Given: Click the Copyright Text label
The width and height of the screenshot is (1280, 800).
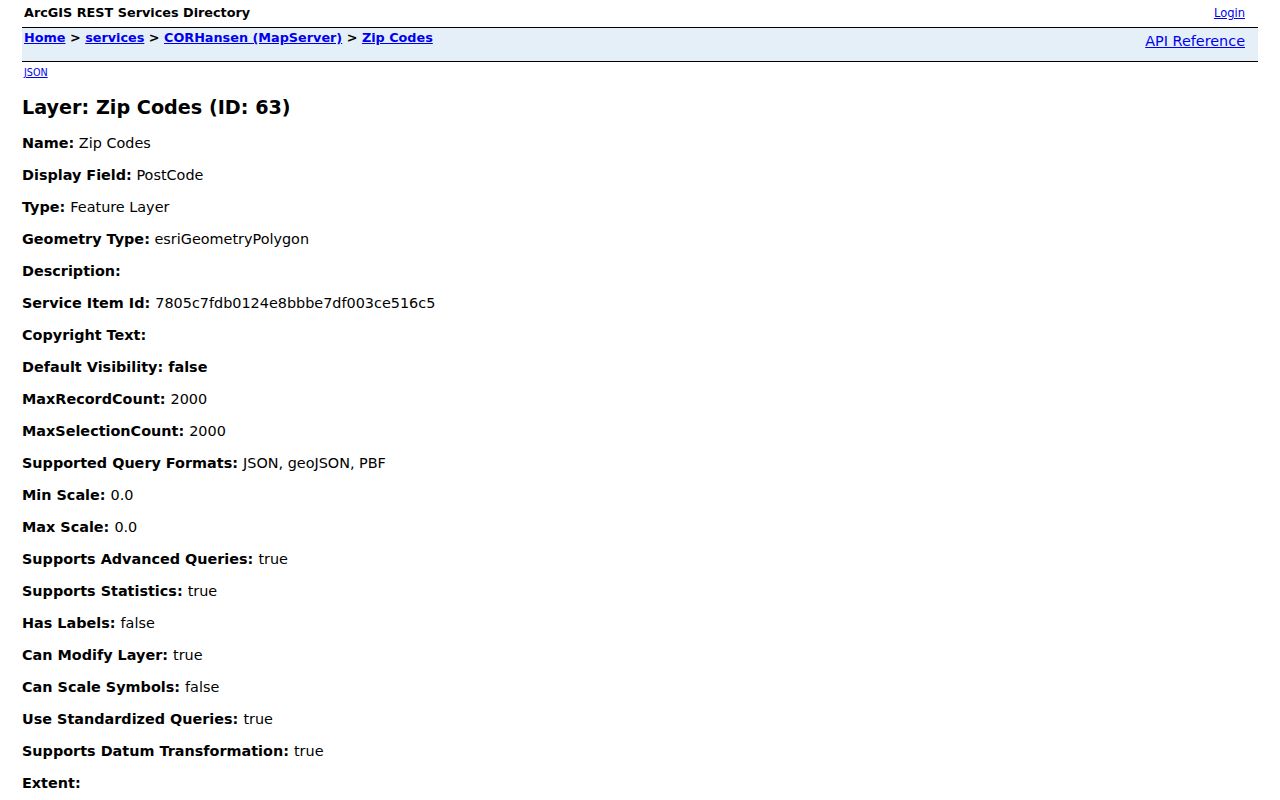Looking at the screenshot, I should pyautogui.click(x=84, y=335).
